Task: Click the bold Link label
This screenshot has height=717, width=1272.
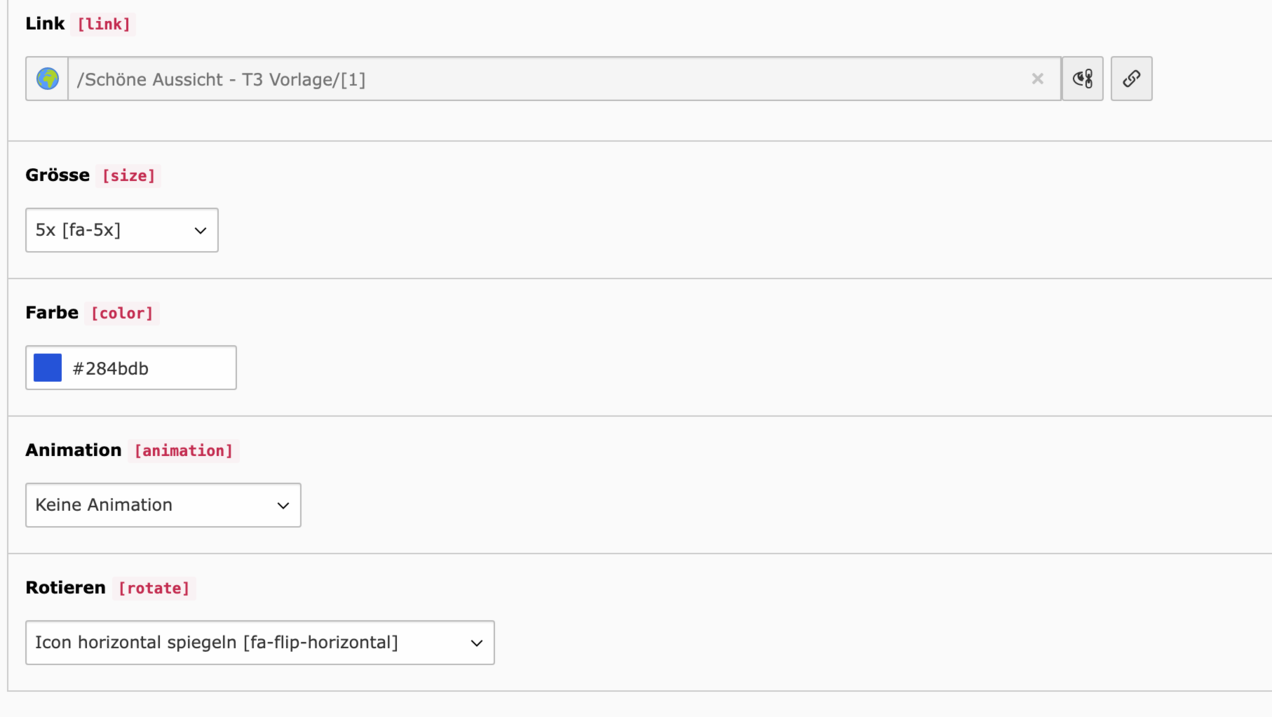Action: 45,24
